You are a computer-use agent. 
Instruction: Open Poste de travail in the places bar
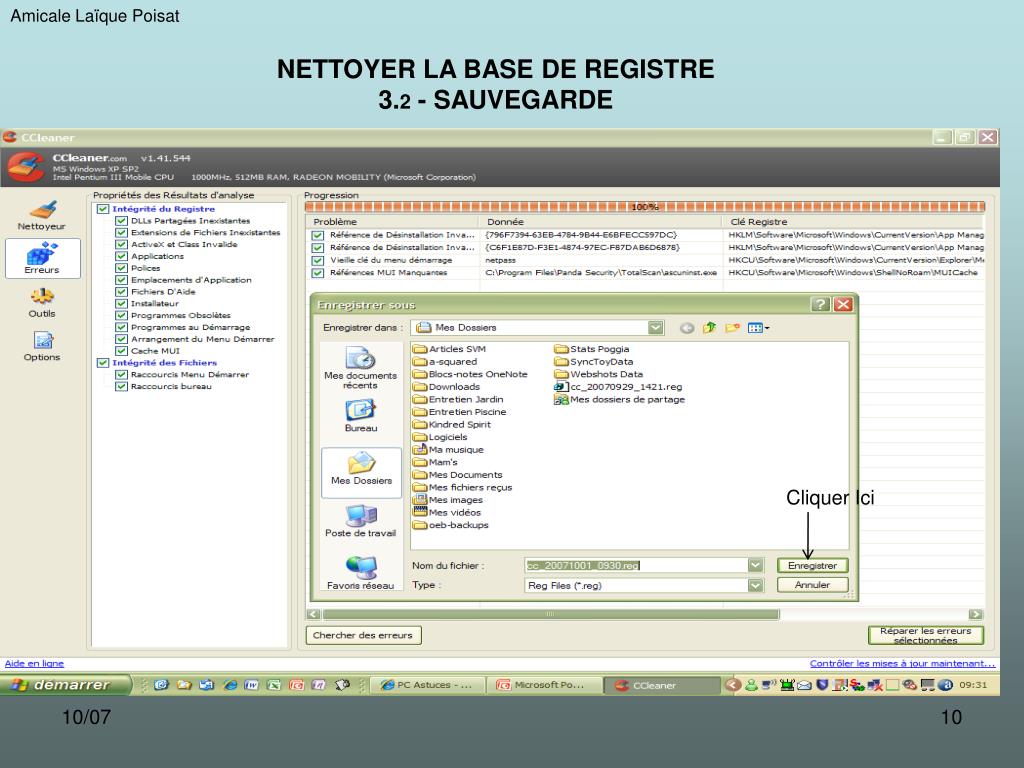click(x=360, y=520)
